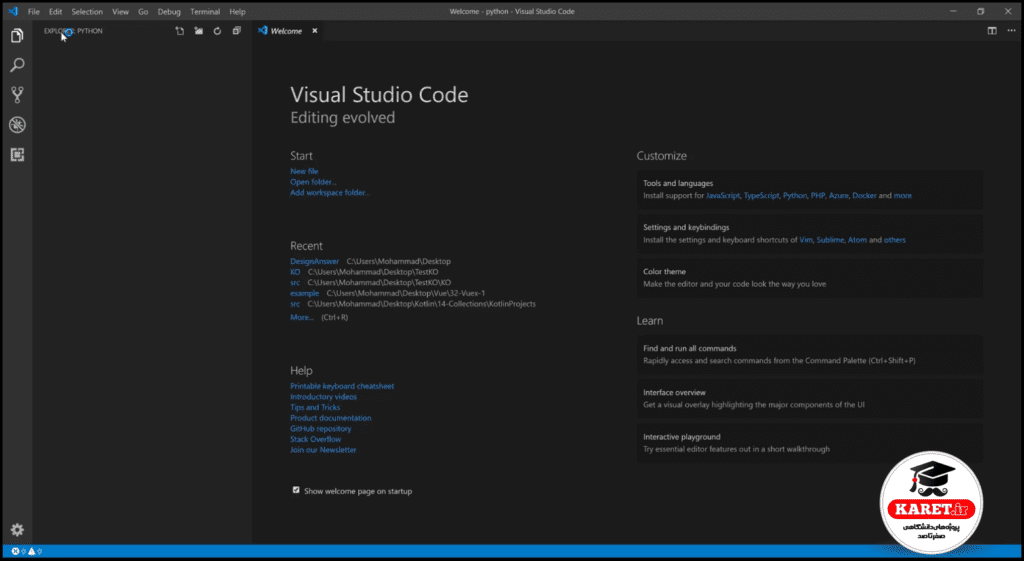Open the Manage gear icon

pos(17,530)
